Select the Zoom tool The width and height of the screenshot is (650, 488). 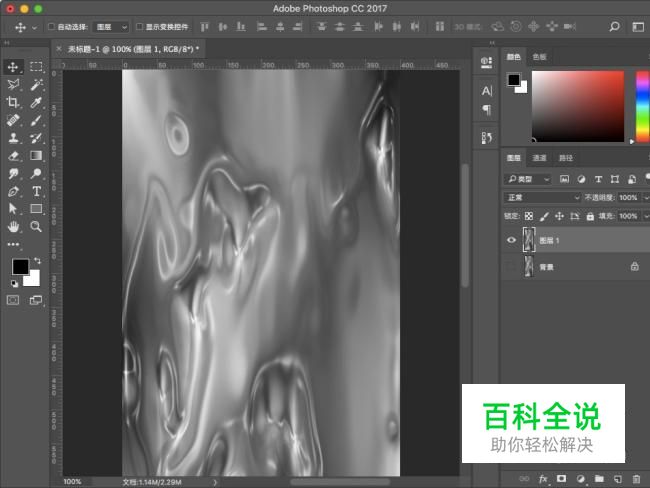(x=36, y=227)
